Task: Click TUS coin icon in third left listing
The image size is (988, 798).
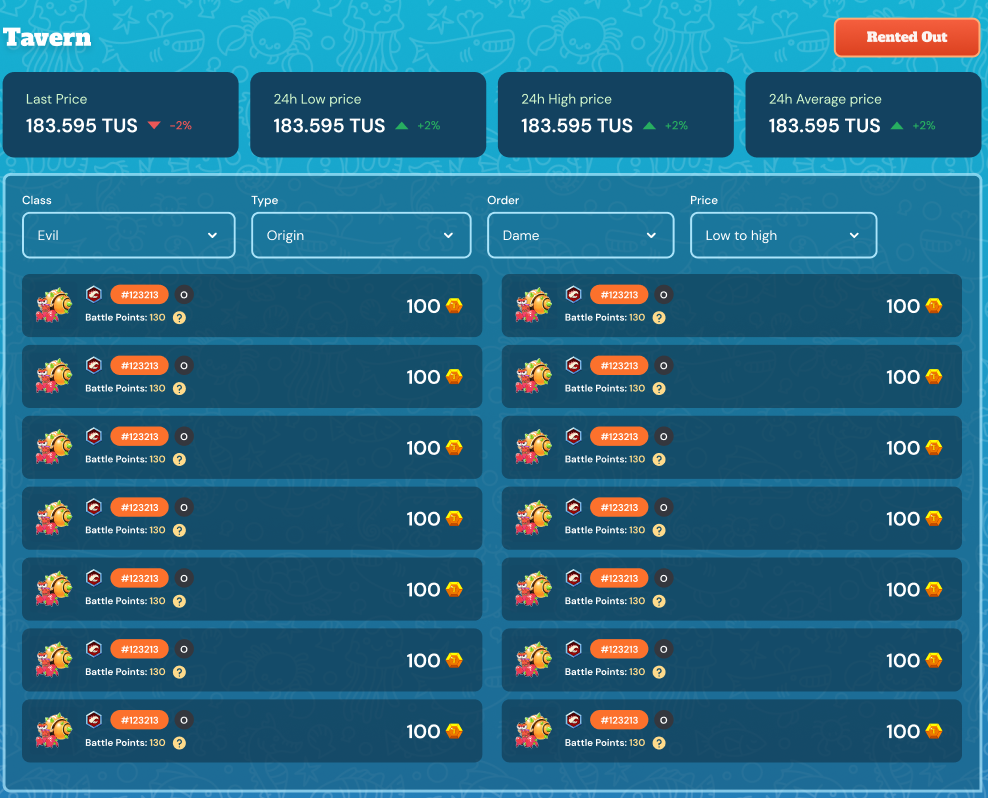Action: tap(454, 448)
